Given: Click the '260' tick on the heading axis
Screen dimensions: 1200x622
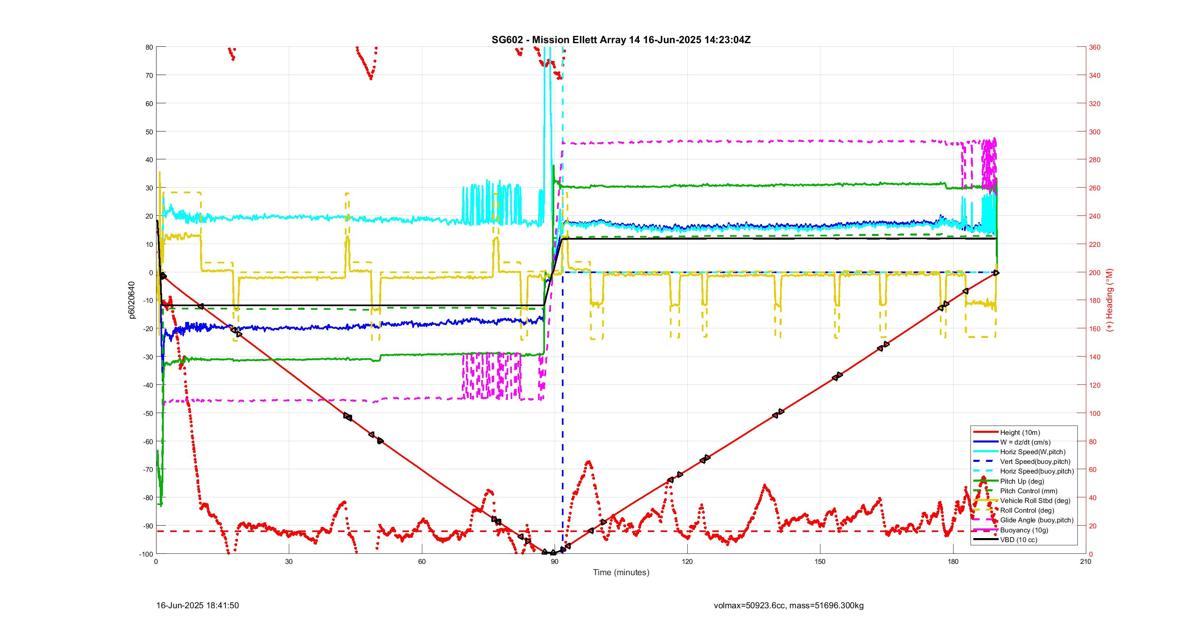Looking at the screenshot, I should click(x=1095, y=188).
